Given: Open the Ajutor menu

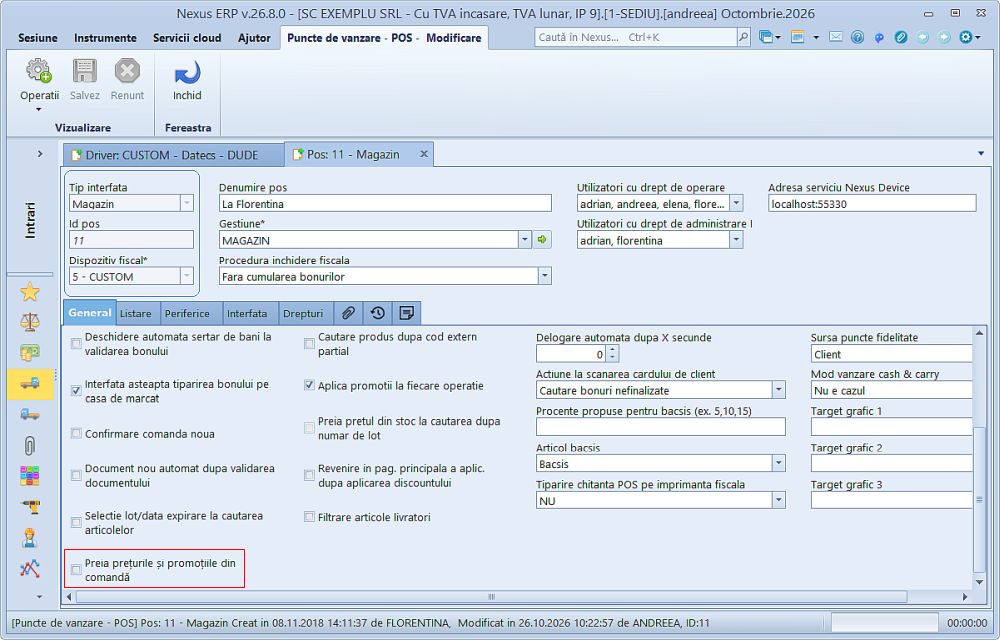Looking at the screenshot, I should point(254,38).
